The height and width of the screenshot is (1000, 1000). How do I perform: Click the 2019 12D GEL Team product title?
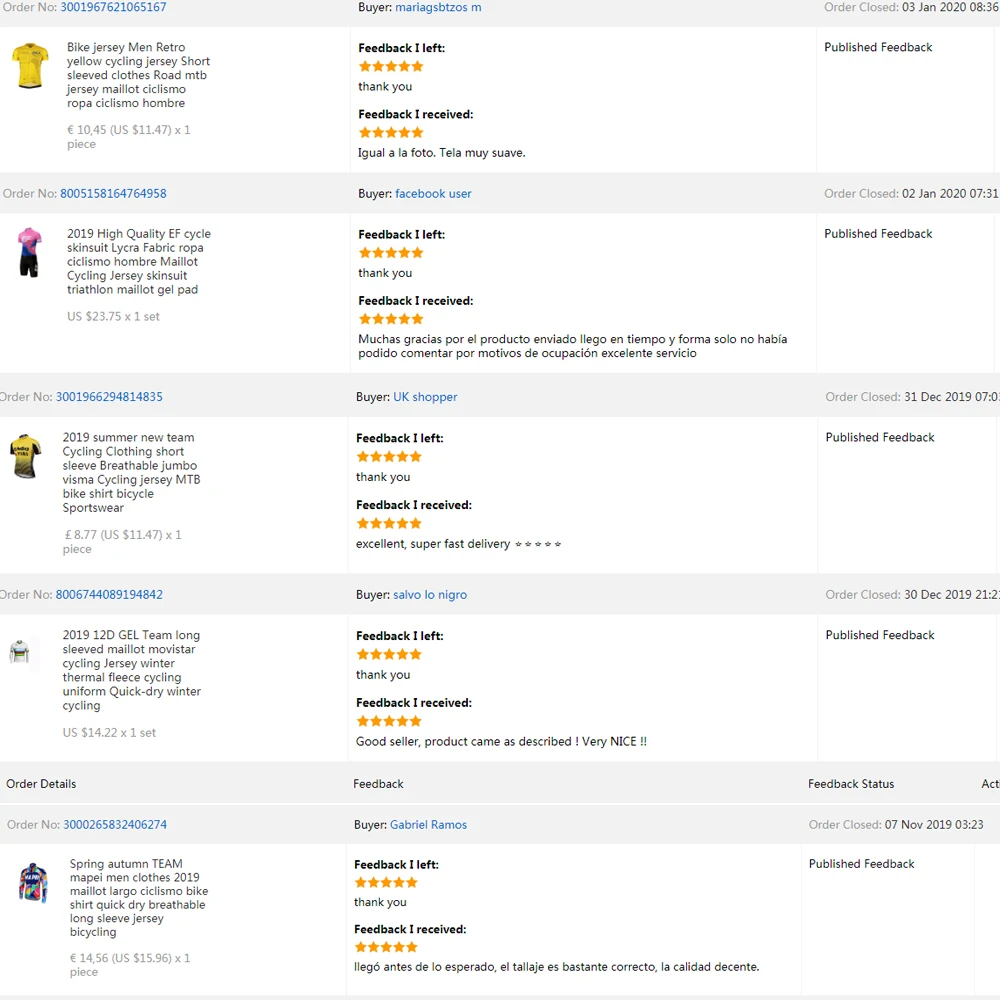[x=131, y=670]
